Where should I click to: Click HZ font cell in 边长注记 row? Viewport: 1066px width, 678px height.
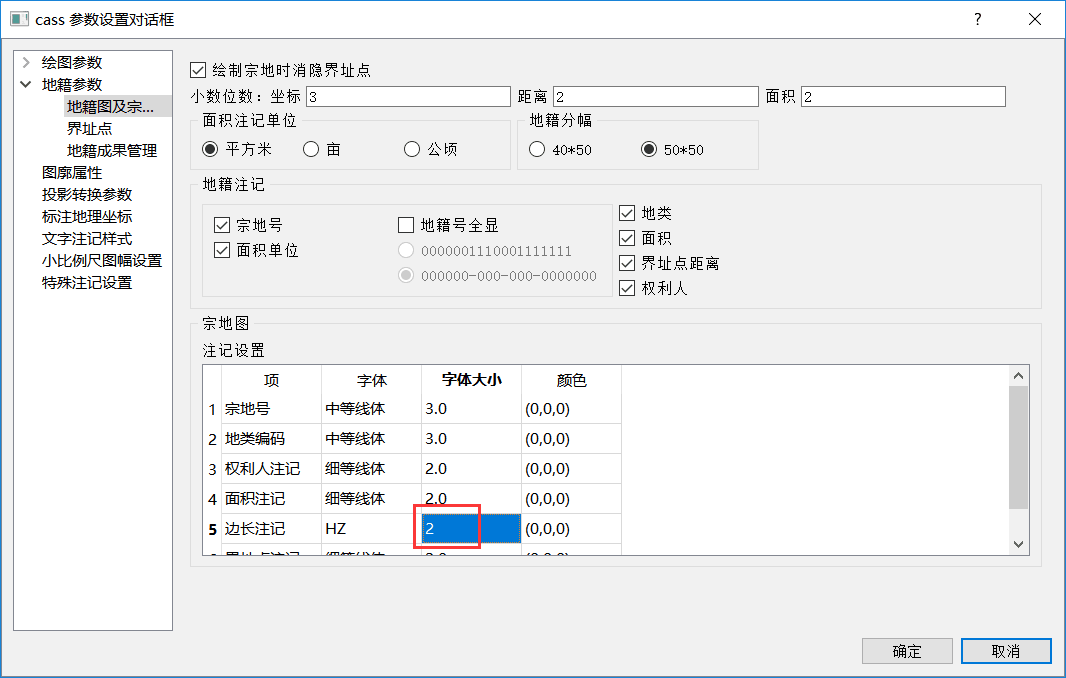click(x=371, y=529)
